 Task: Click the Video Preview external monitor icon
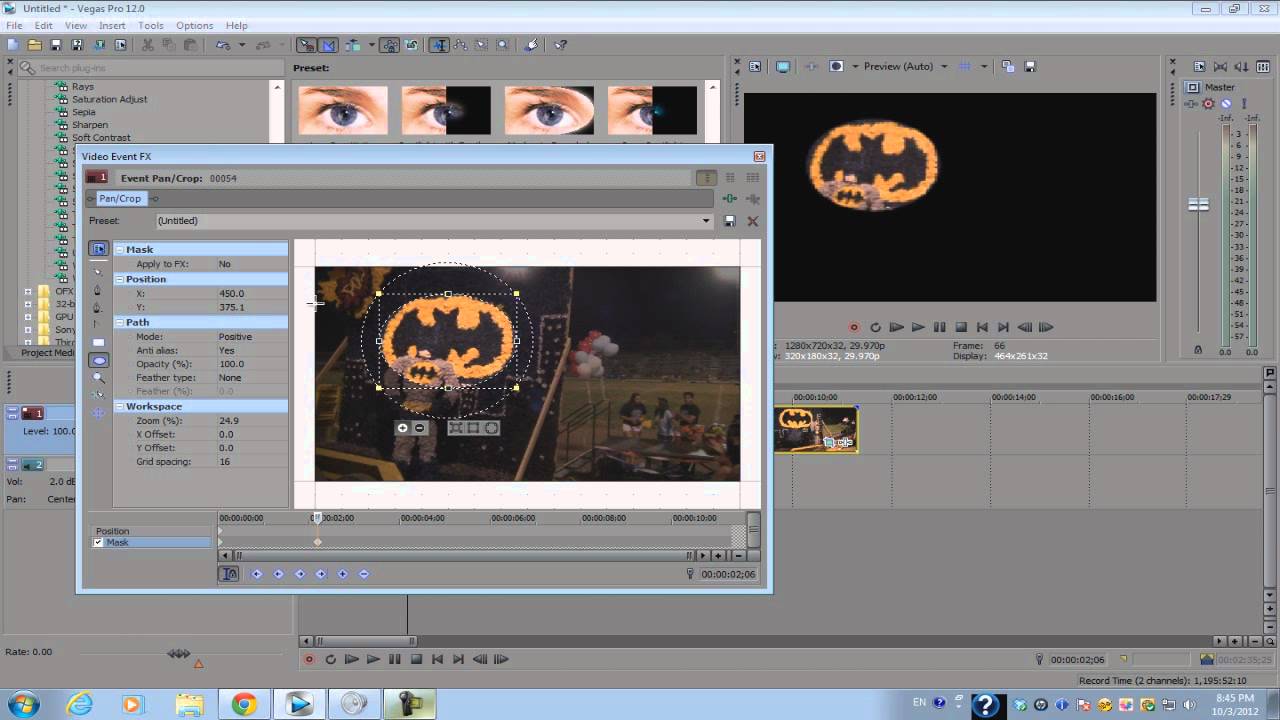(783, 66)
